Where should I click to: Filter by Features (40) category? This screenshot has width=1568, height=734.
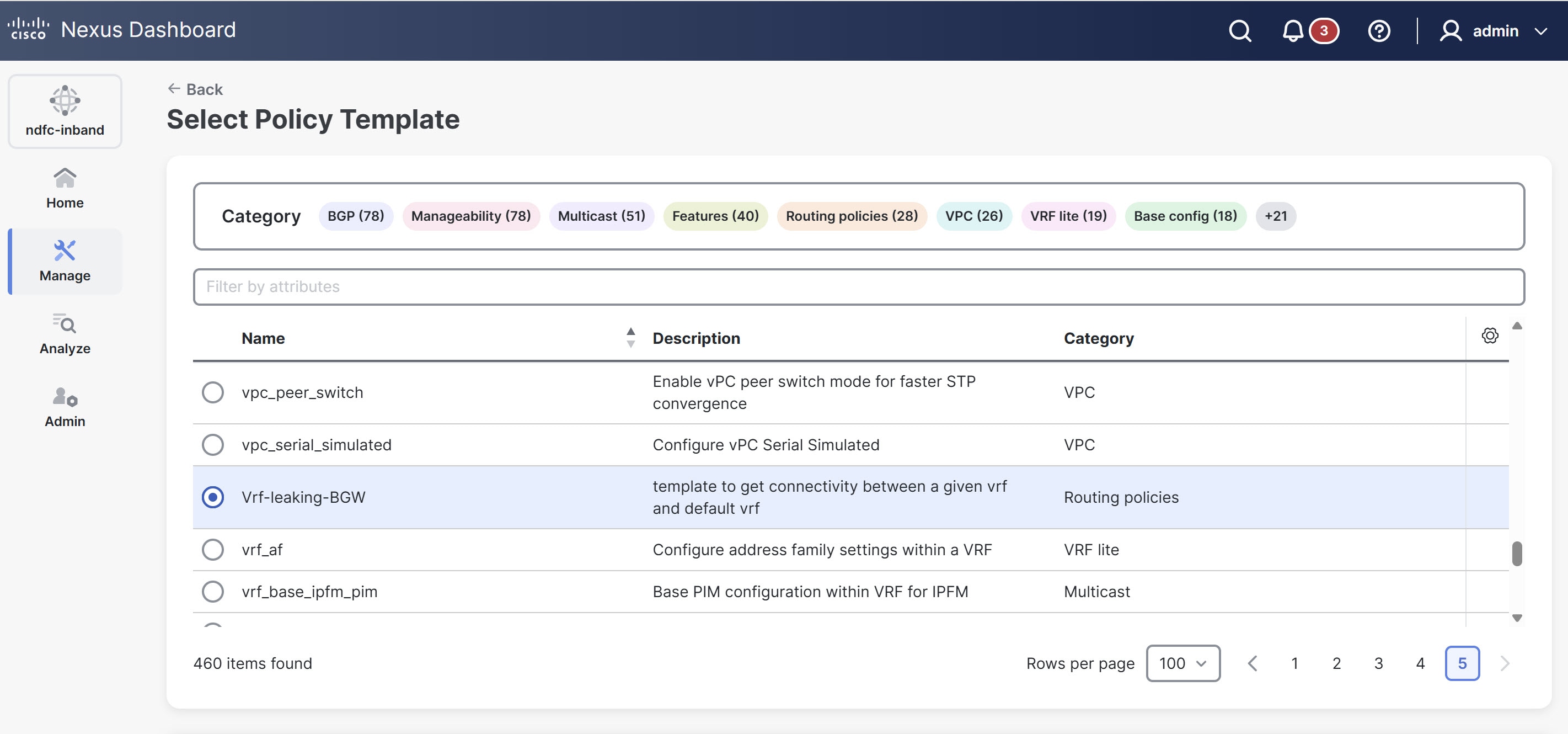click(x=715, y=216)
